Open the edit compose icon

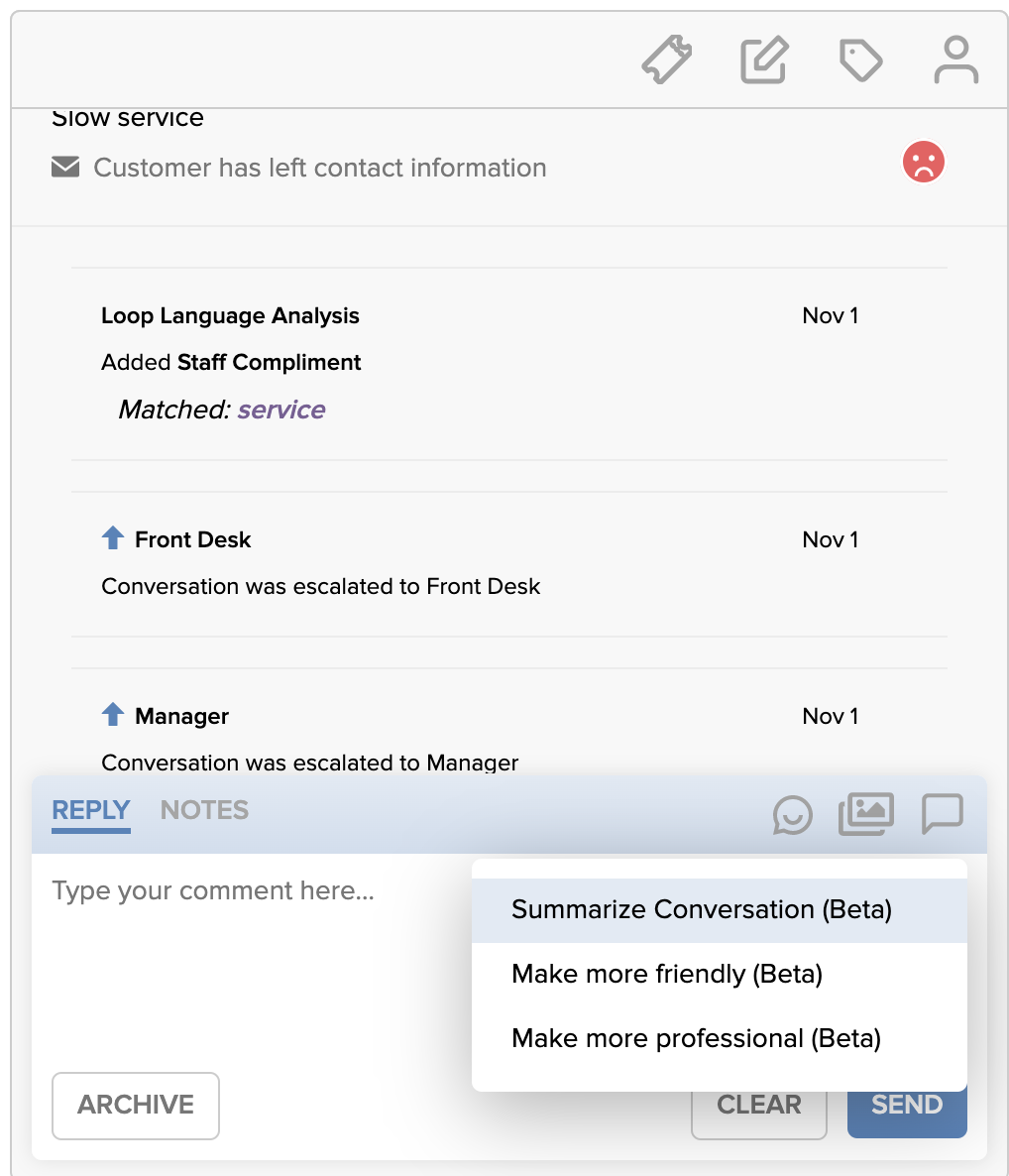(764, 59)
